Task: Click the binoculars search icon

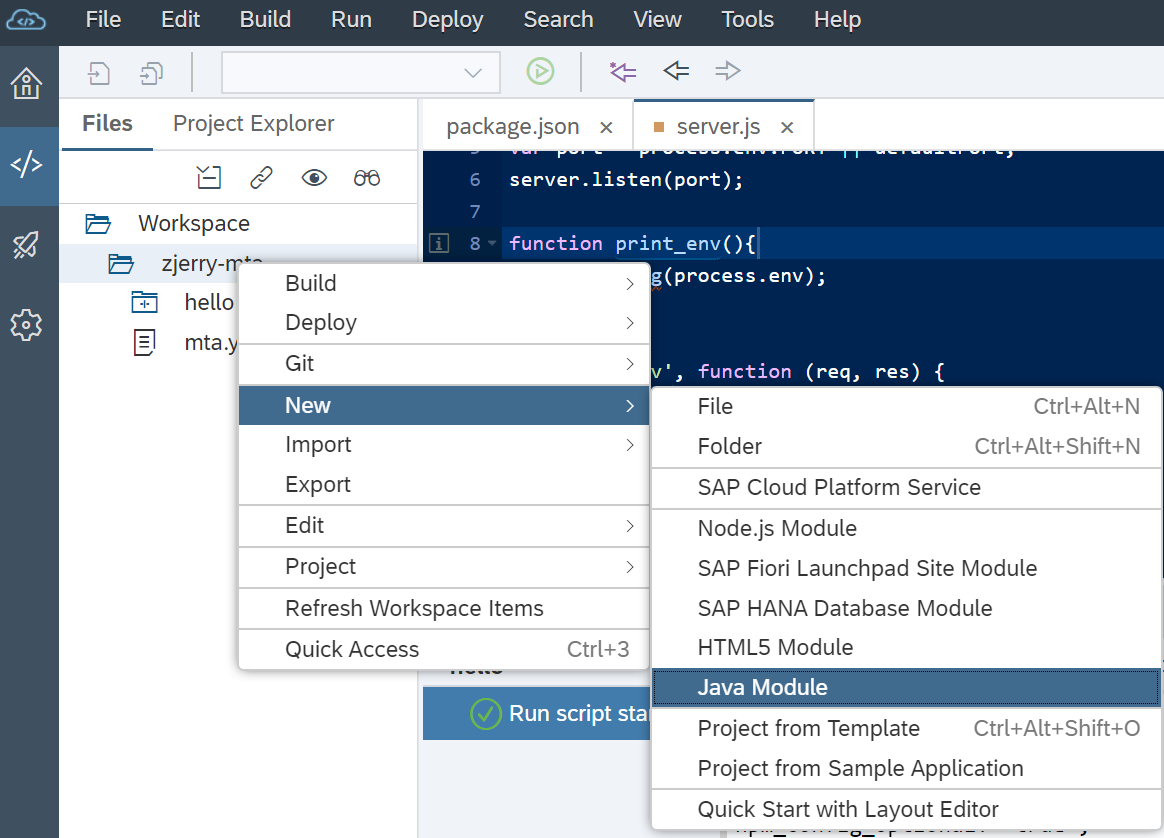Action: coord(367,178)
